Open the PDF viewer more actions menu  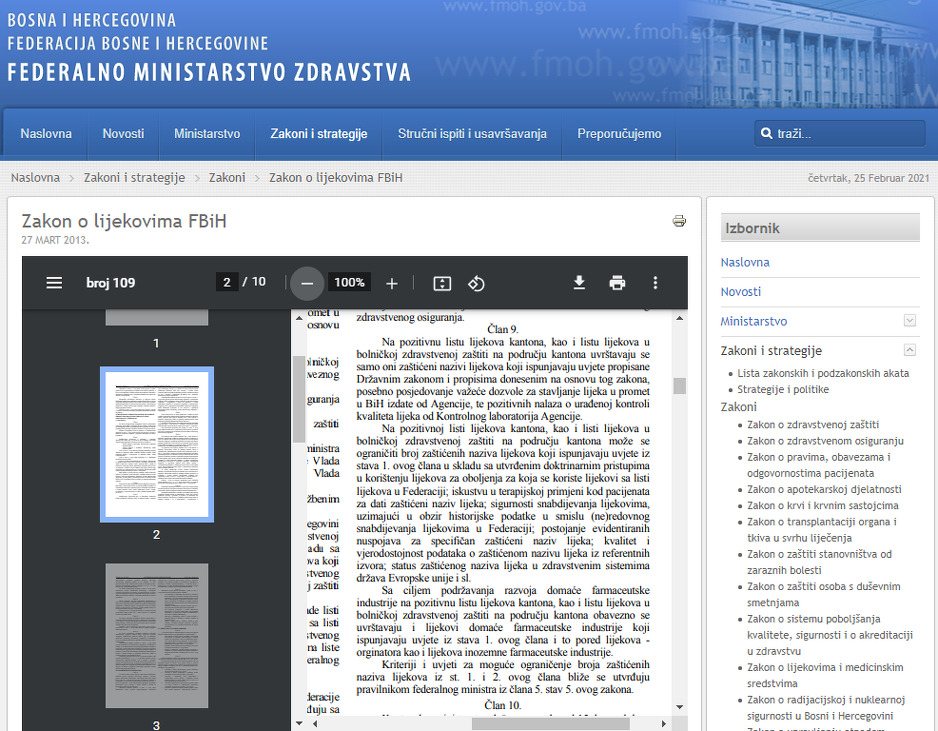[x=655, y=283]
